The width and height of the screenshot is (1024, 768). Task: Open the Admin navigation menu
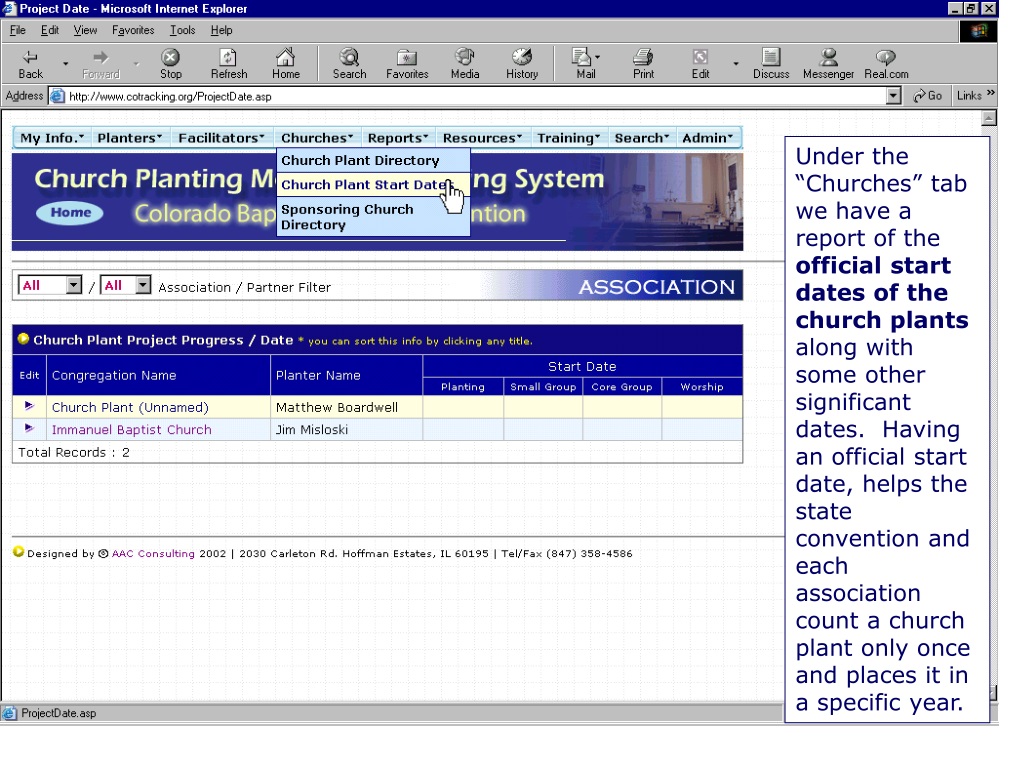tap(708, 138)
